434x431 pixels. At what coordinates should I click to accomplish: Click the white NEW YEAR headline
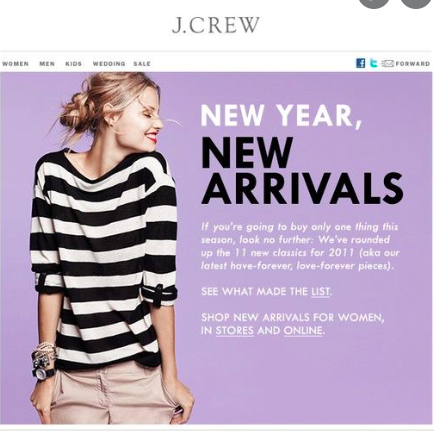coord(282,115)
